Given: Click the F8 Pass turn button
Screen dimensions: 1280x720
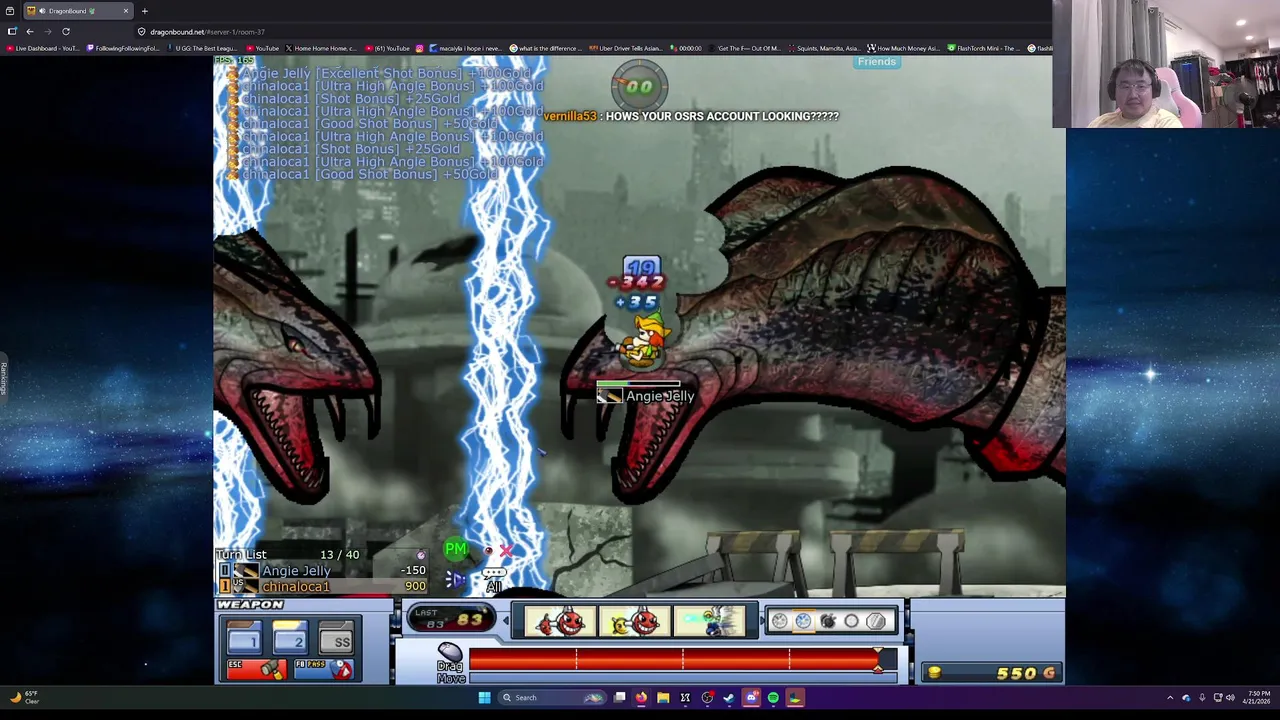Looking at the screenshot, I should tap(324, 669).
